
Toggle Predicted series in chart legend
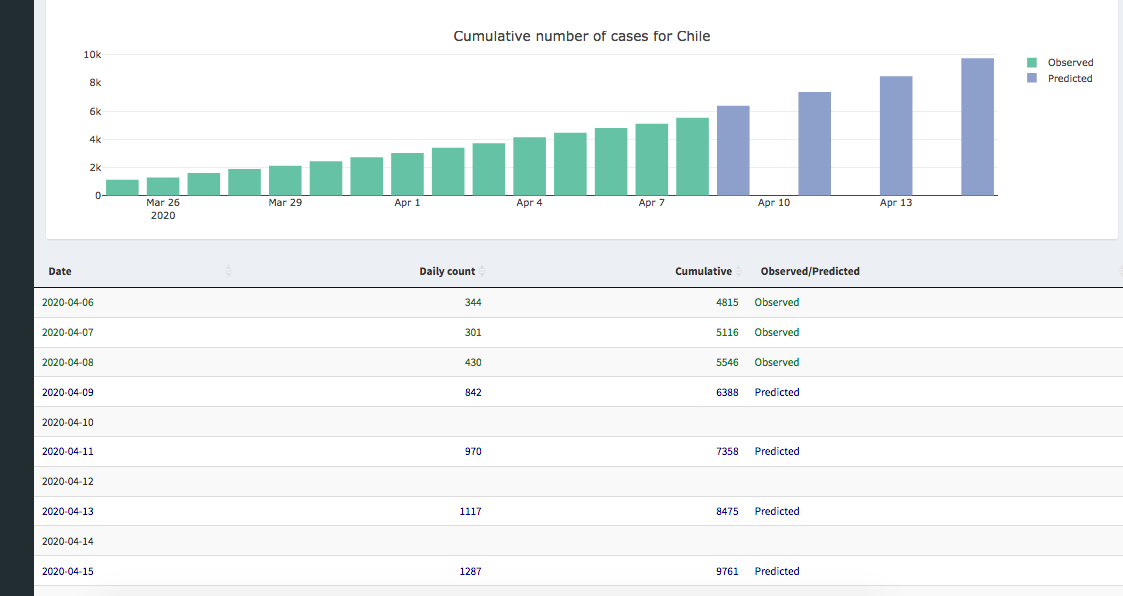(1070, 79)
